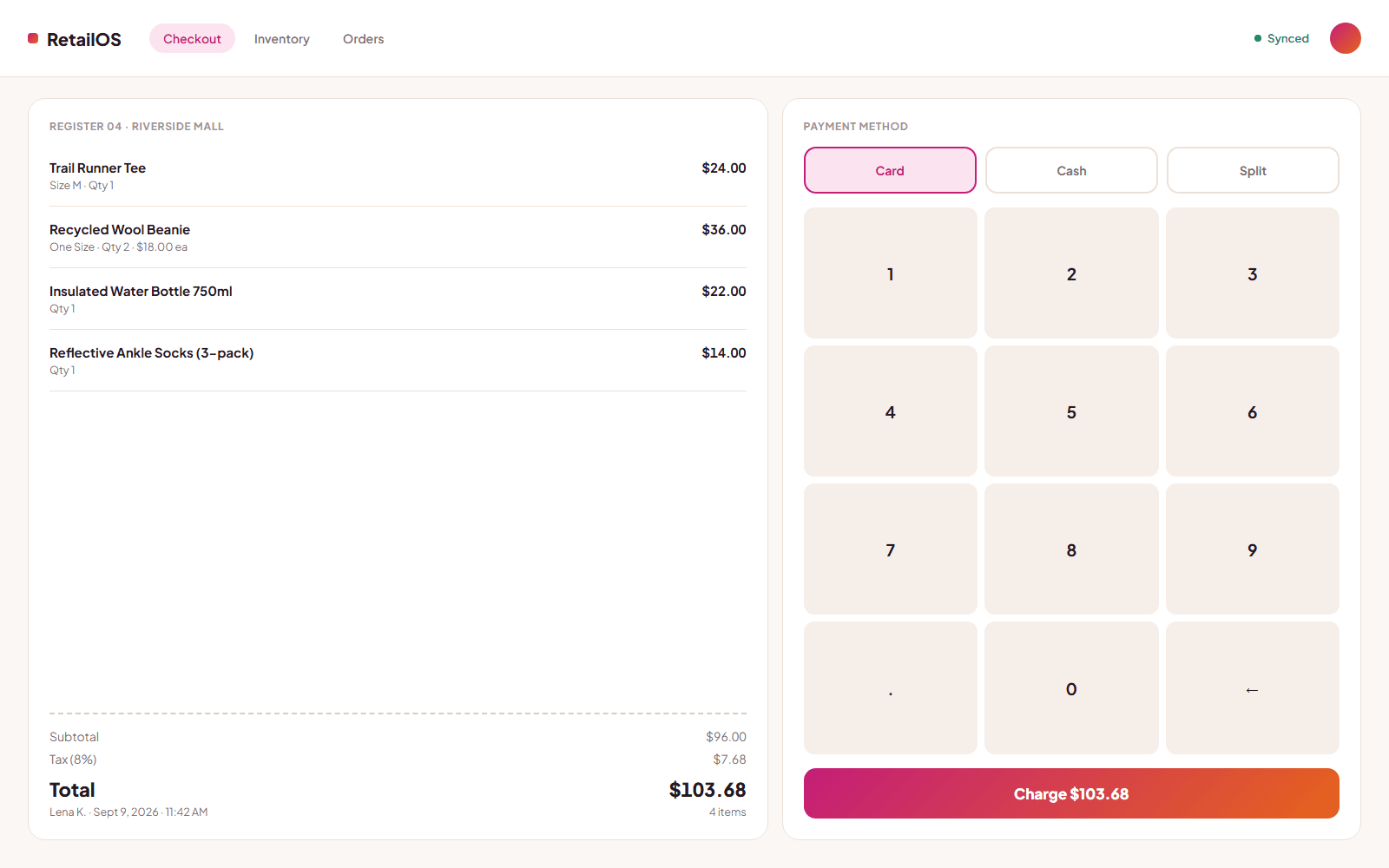The width and height of the screenshot is (1389, 868).
Task: Click the $22.00 price
Action: tap(724, 291)
